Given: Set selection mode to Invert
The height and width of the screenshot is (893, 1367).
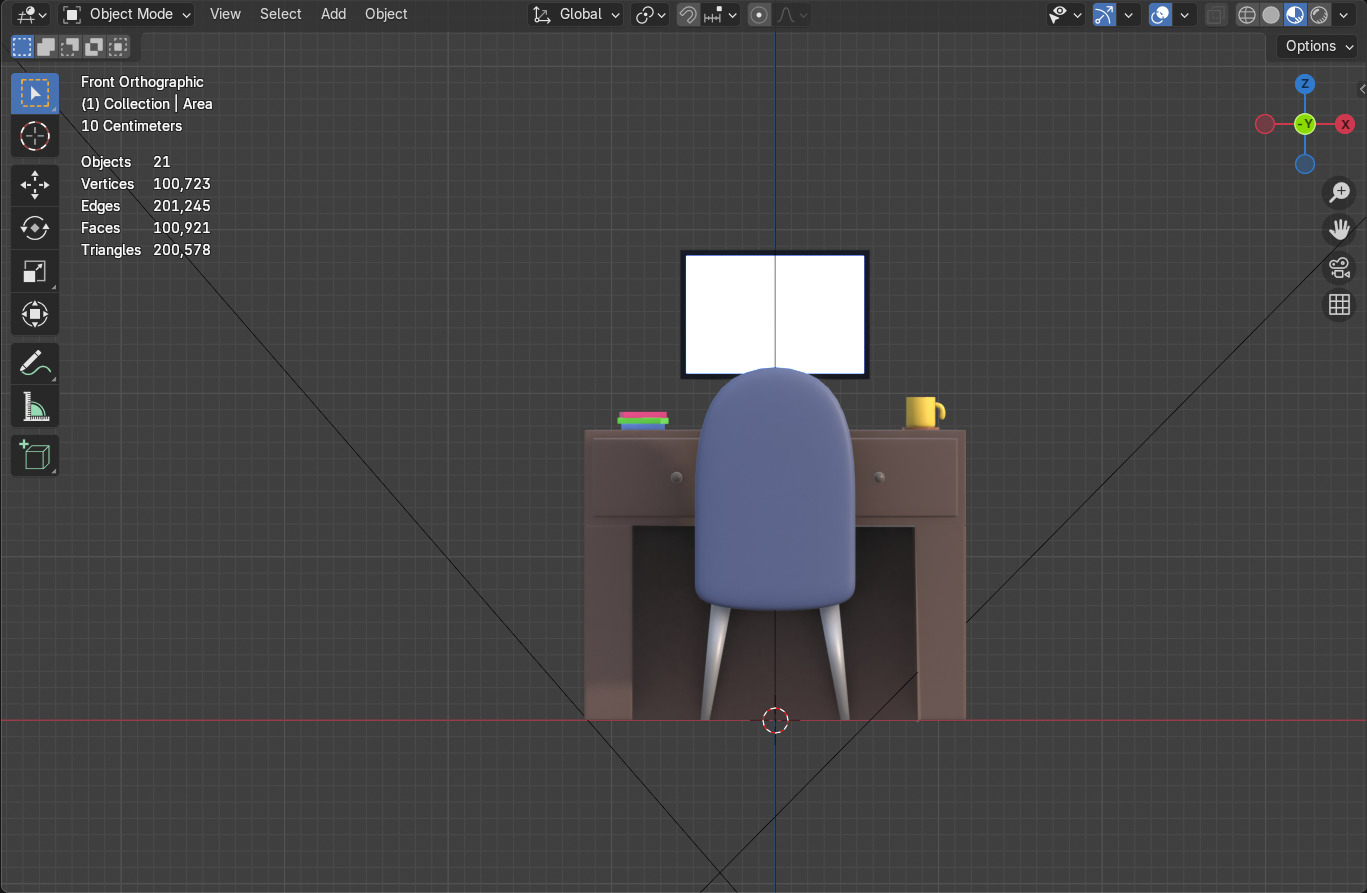Looking at the screenshot, I should coord(94,46).
